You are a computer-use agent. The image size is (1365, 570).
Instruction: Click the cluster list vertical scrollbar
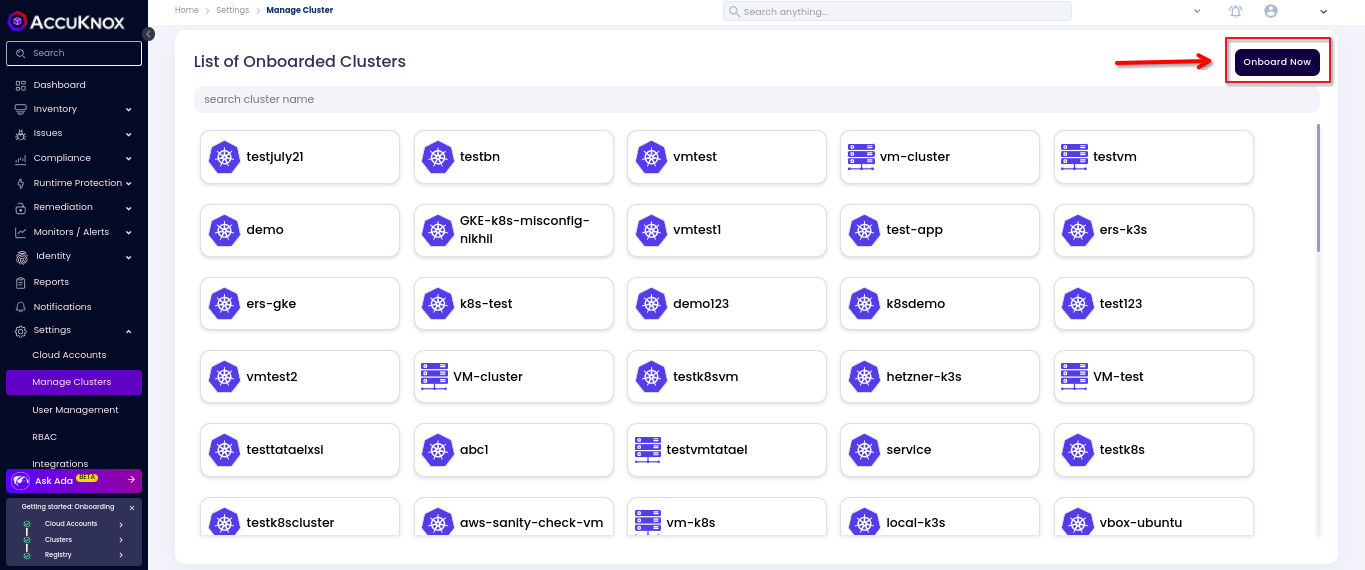click(1318, 188)
